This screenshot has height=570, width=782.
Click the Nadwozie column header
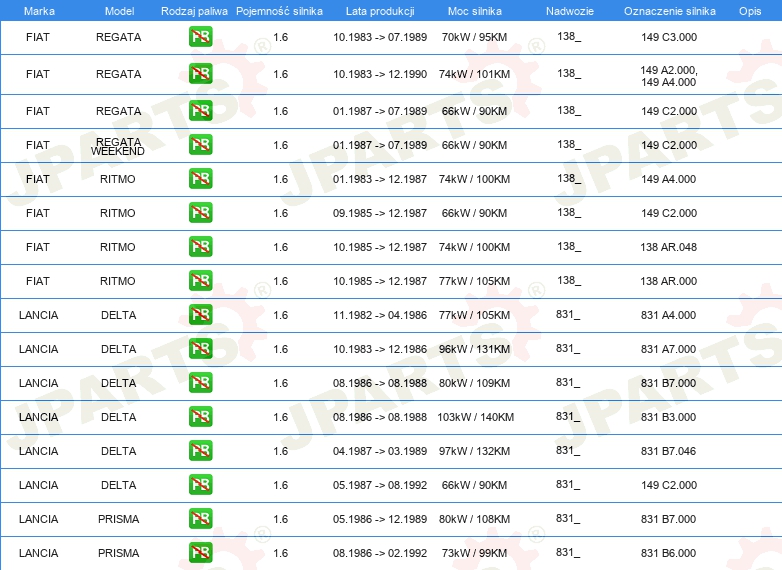tap(570, 11)
